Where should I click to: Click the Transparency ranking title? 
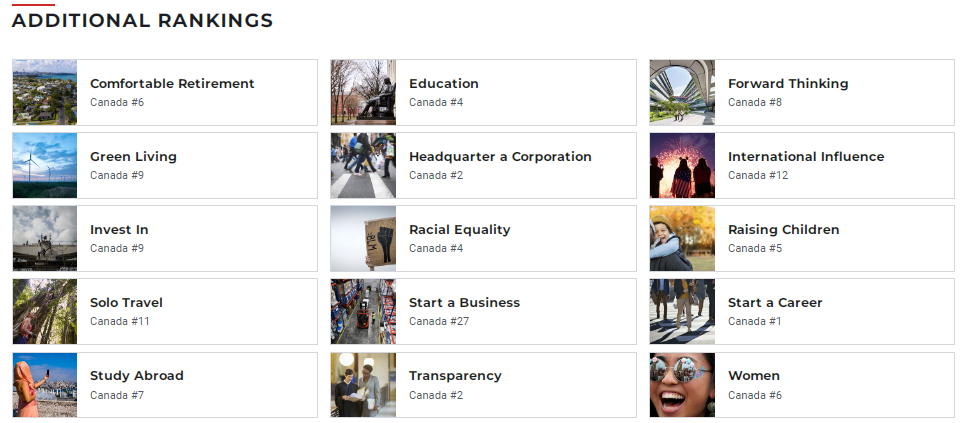pos(455,376)
